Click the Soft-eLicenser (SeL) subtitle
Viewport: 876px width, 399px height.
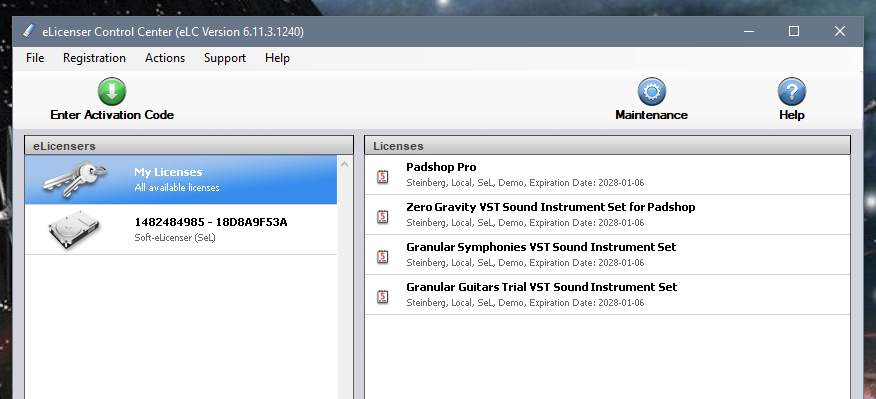tap(175, 238)
